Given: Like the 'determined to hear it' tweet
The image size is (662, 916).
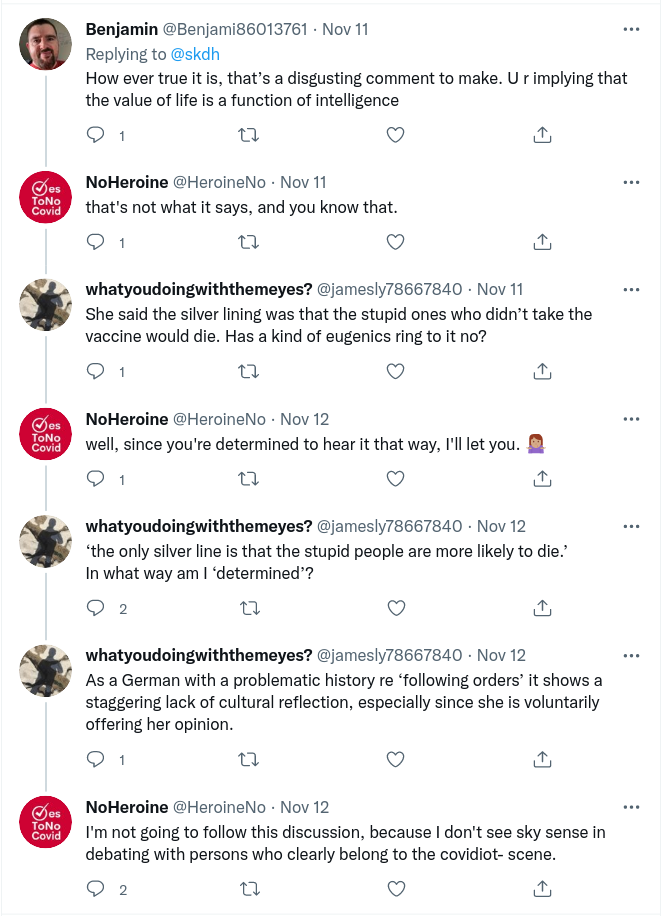Looking at the screenshot, I should pyautogui.click(x=395, y=479).
